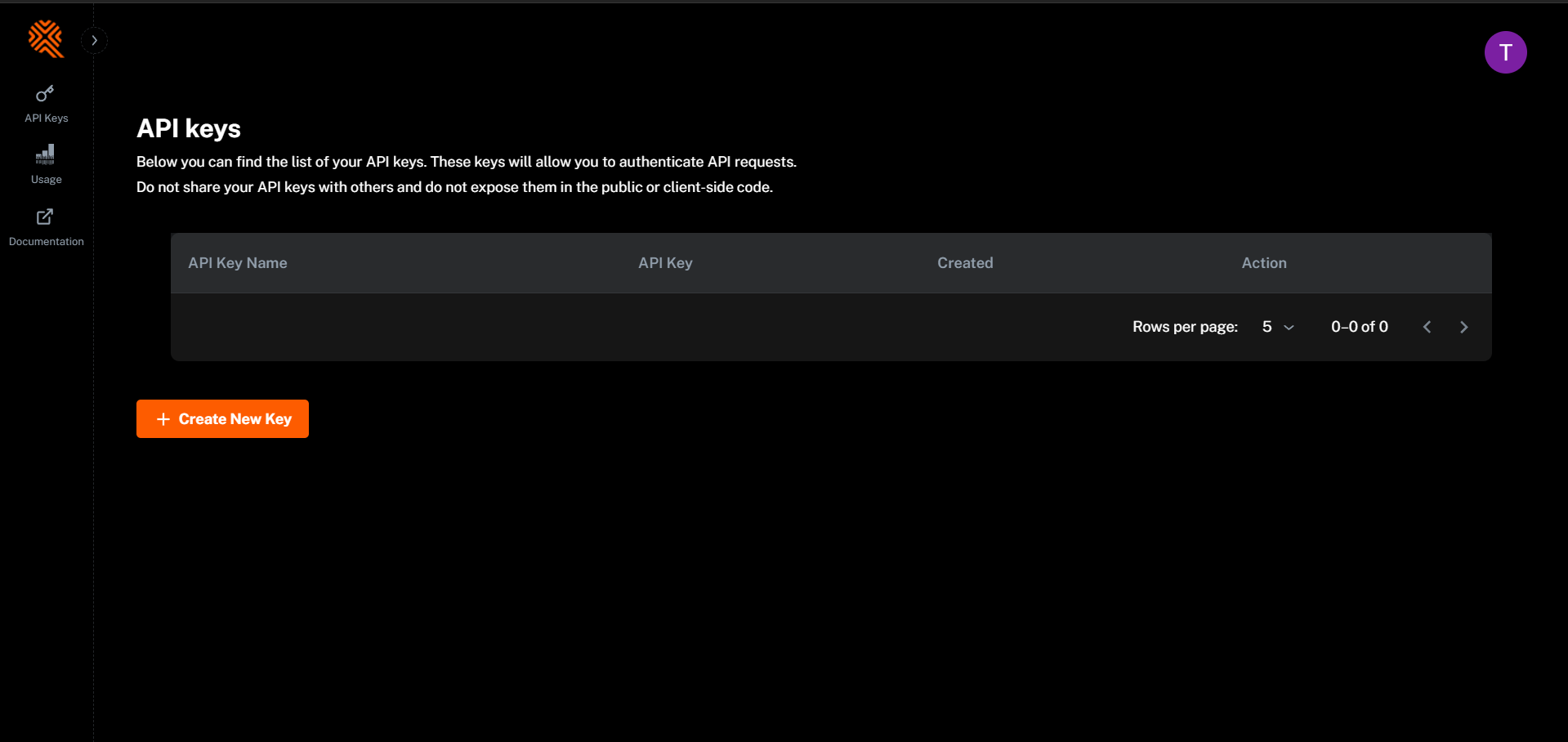1568x742 pixels.
Task: Open the API Keys key icon
Action: (46, 94)
